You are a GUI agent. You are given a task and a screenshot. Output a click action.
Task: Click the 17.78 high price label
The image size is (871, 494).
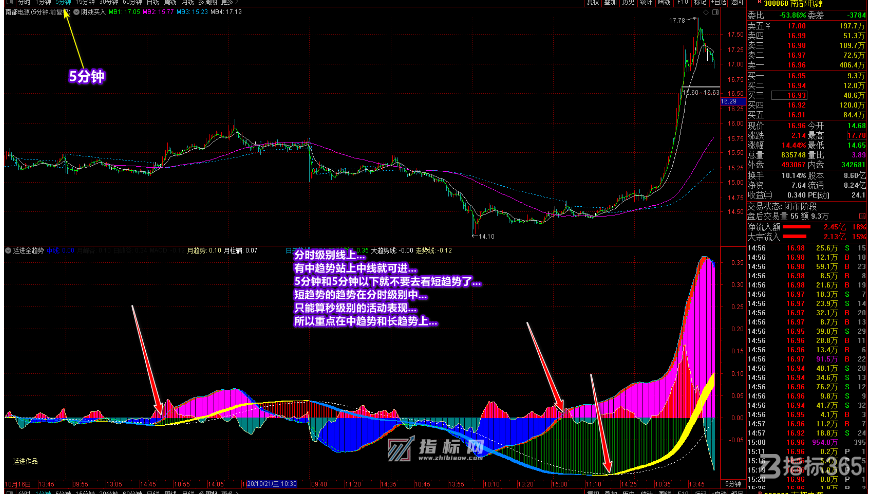tap(679, 21)
